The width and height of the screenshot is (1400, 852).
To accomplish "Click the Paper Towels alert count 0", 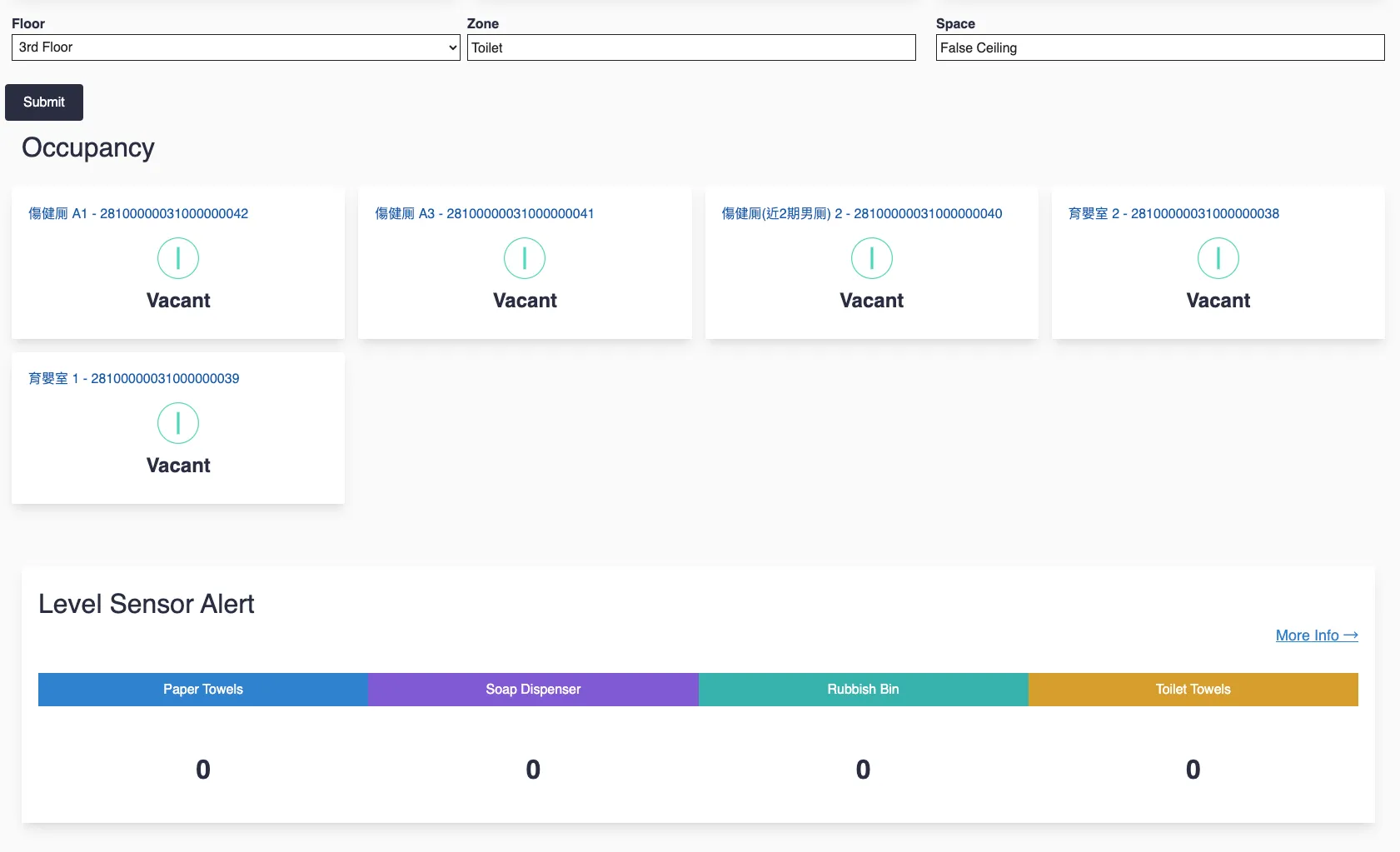I will point(203,770).
